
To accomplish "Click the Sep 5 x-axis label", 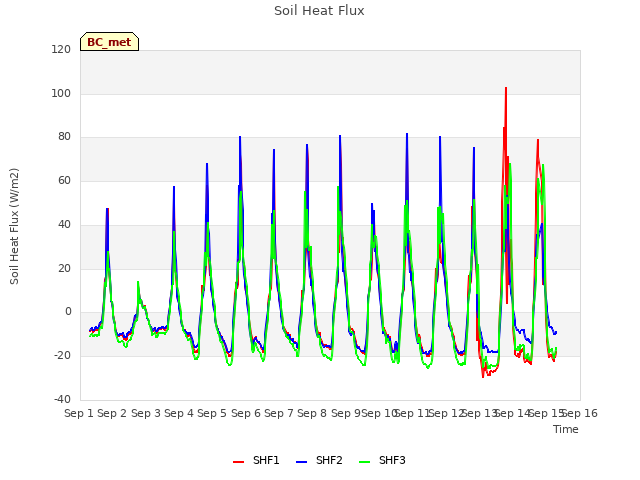I will (212, 413).
